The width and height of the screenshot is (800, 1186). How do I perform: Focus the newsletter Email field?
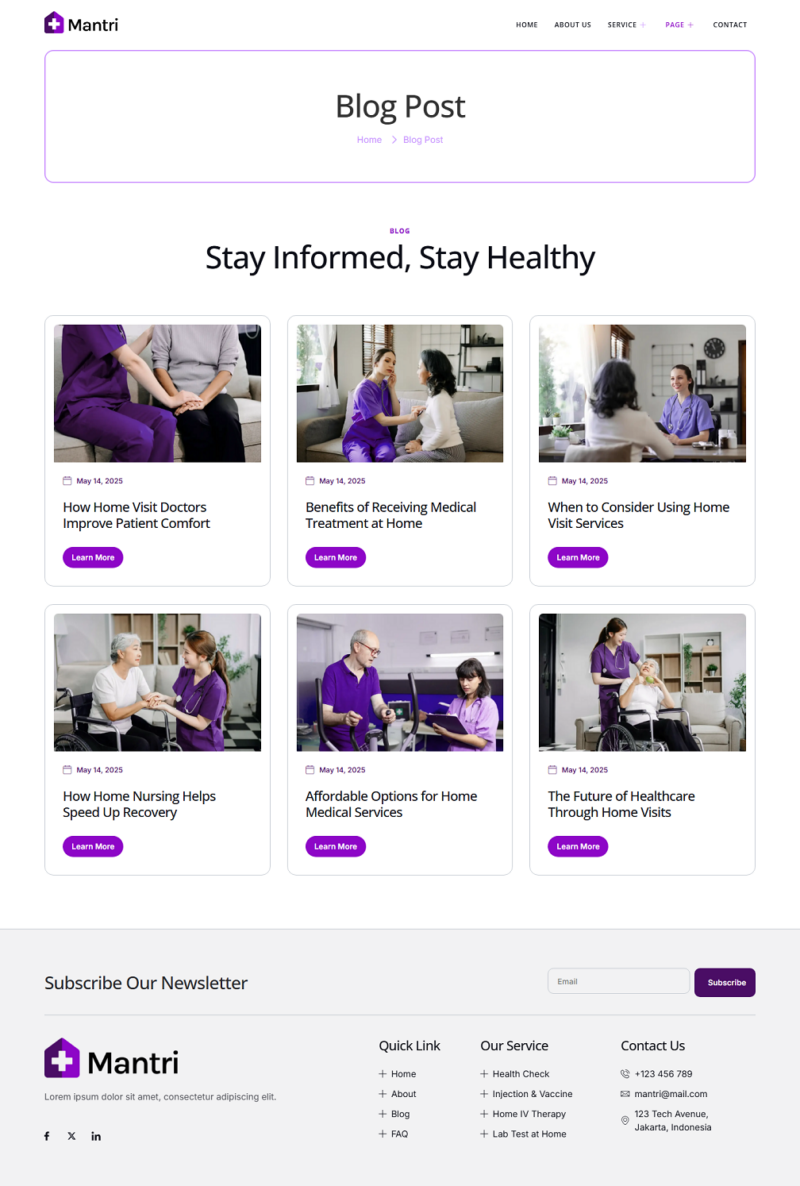(619, 981)
